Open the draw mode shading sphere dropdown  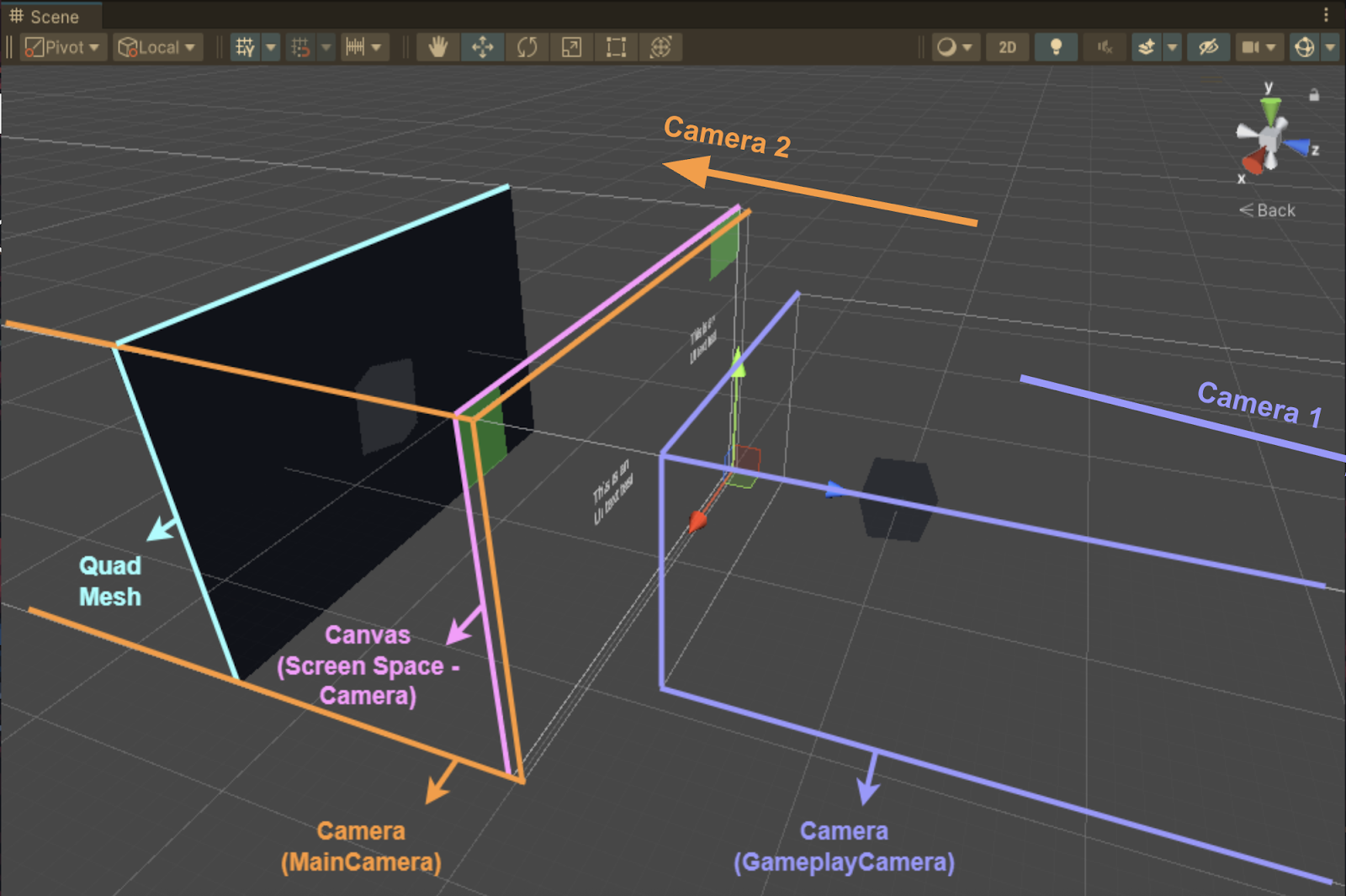(955, 47)
